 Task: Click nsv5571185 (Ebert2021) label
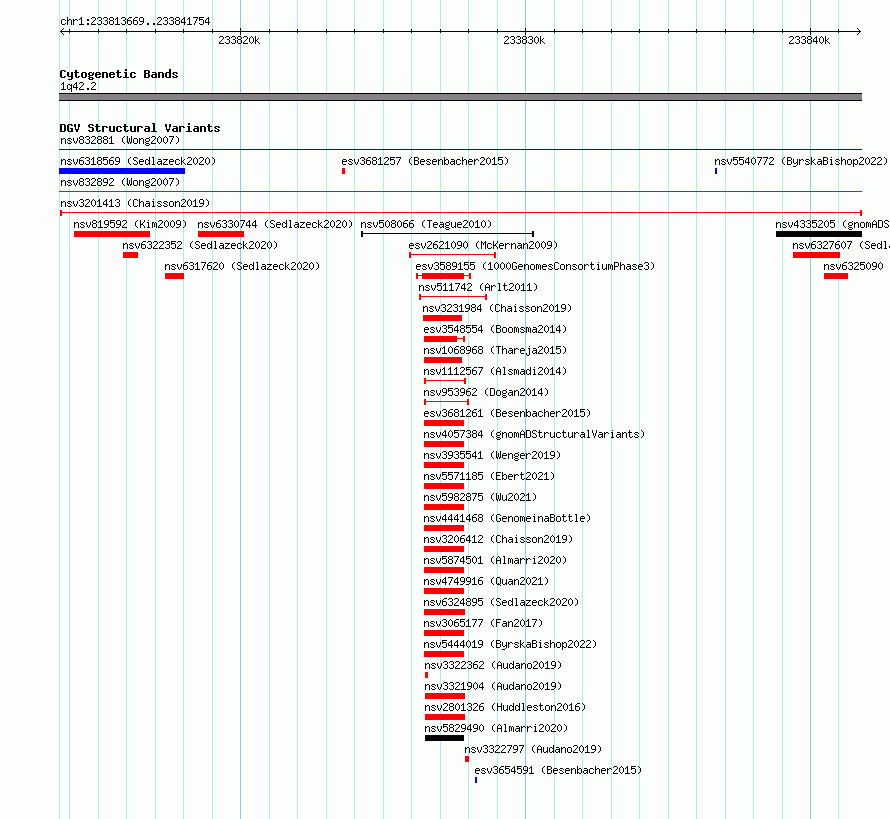[x=489, y=476]
